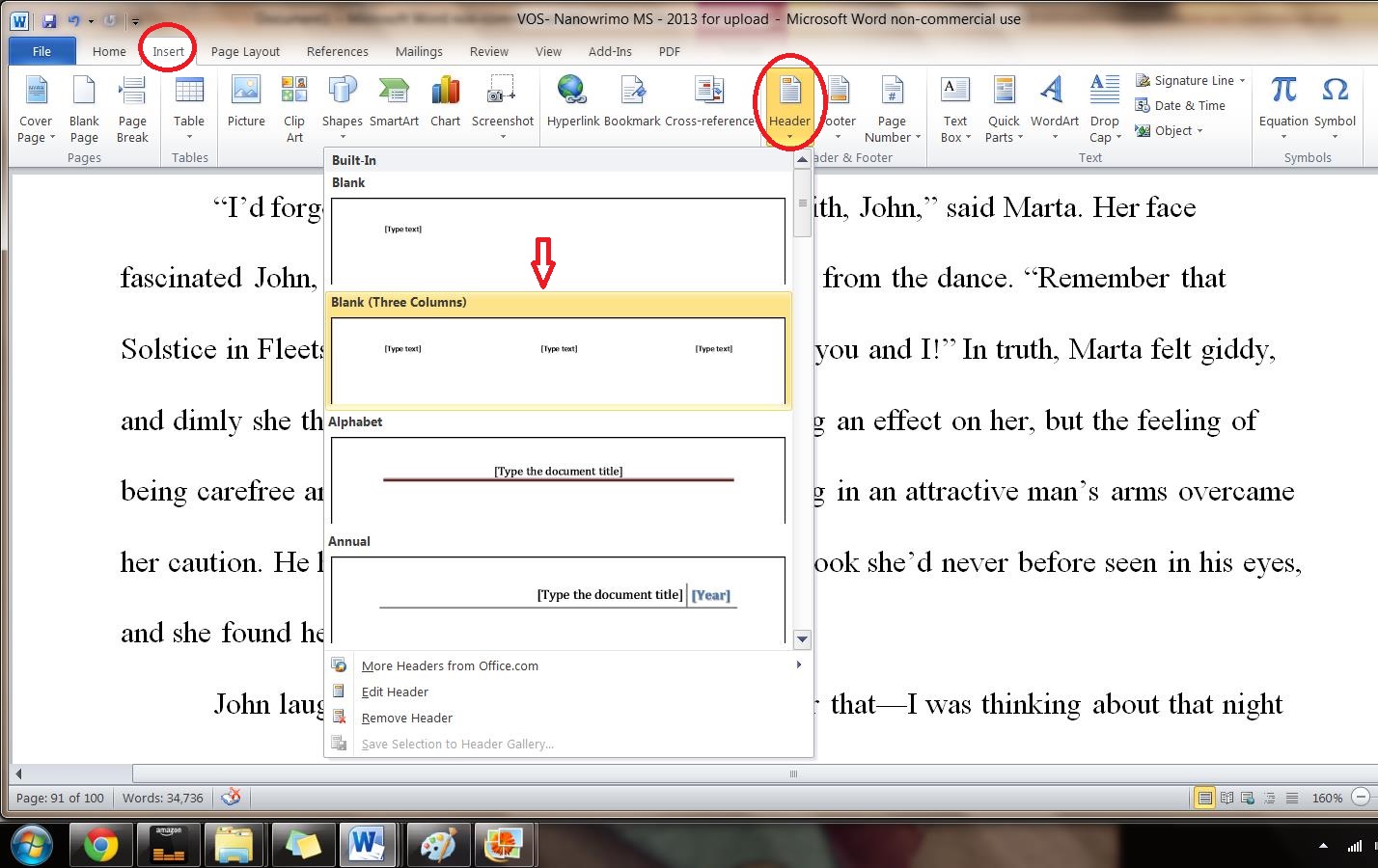Select the Blank (Three Columns) header thumbnail
Image resolution: width=1378 pixels, height=868 pixels.
pos(558,359)
